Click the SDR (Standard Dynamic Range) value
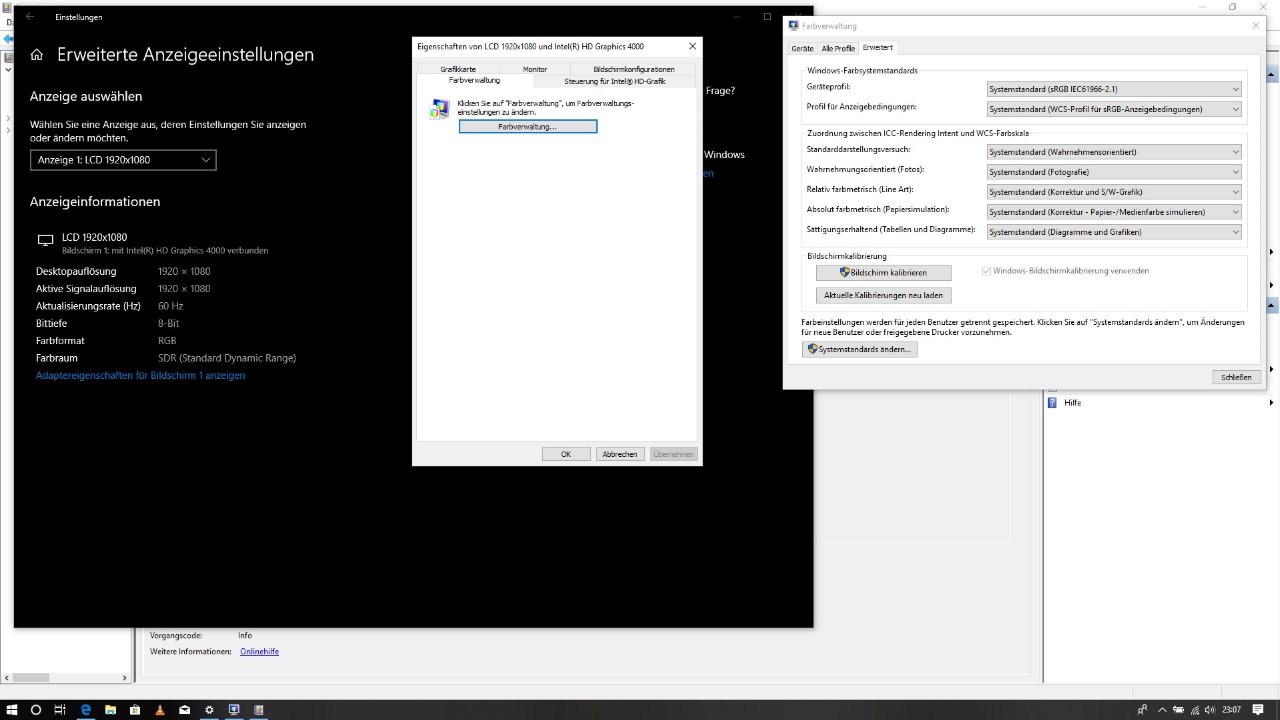1280x720 pixels. (227, 358)
